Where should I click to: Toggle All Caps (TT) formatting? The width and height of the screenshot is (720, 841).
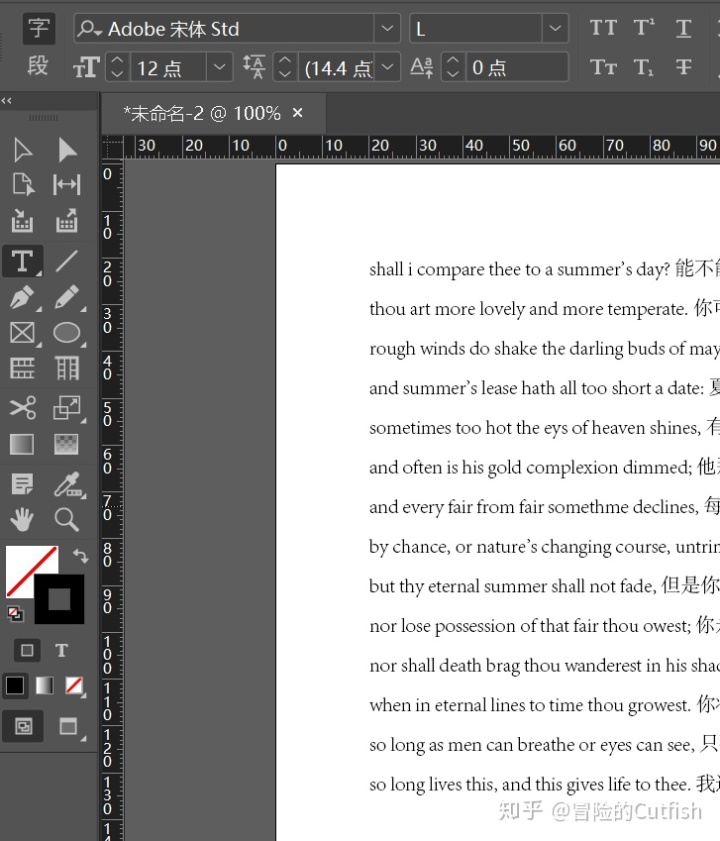(x=603, y=27)
